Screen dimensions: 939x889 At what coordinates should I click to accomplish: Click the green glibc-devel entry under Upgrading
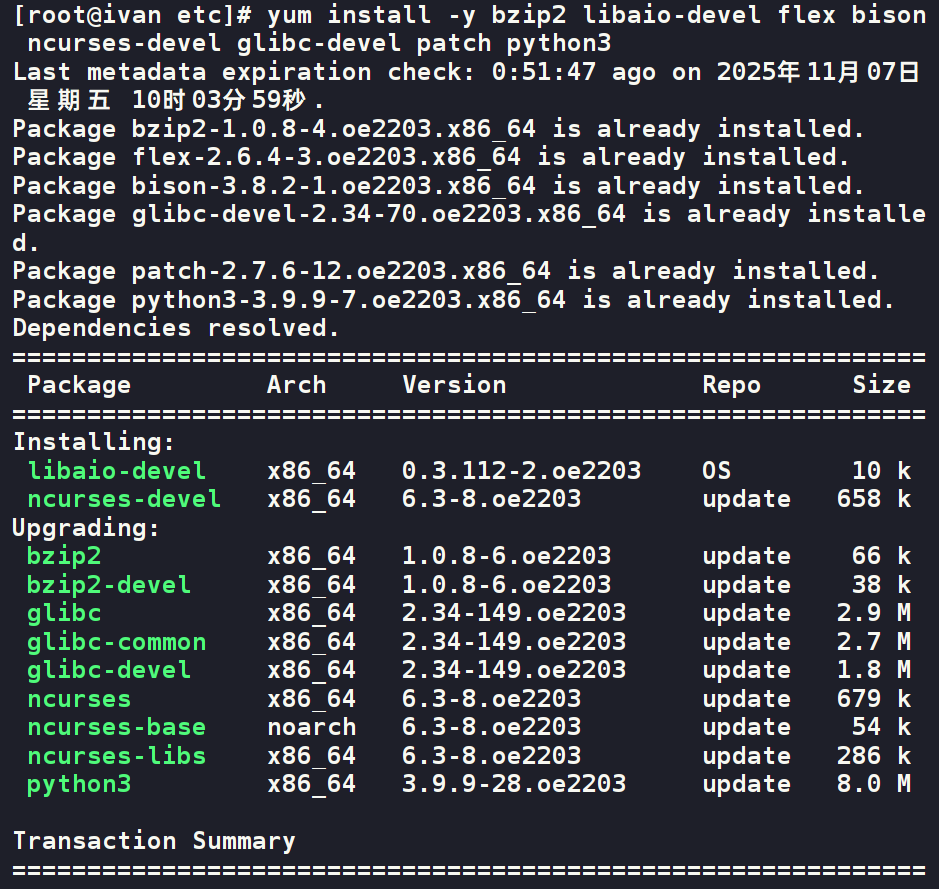point(109,670)
